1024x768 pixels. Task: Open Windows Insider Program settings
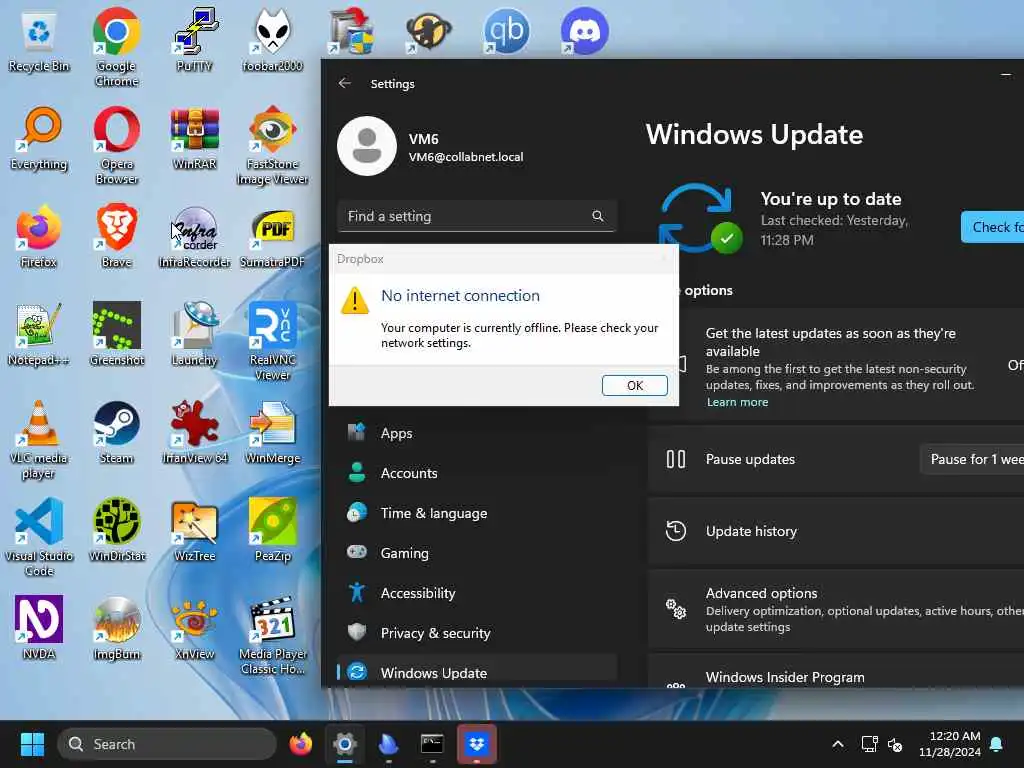pyautogui.click(x=836, y=671)
